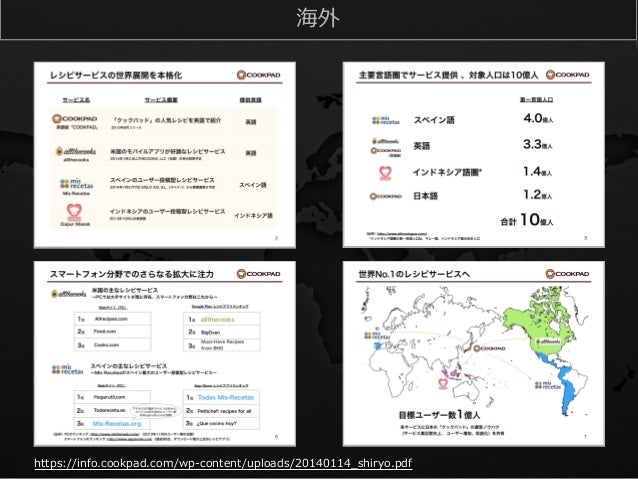Screen dimensions: 638x479
Task: Click heart logo beside インドネシア語圏
Action: point(386,173)
